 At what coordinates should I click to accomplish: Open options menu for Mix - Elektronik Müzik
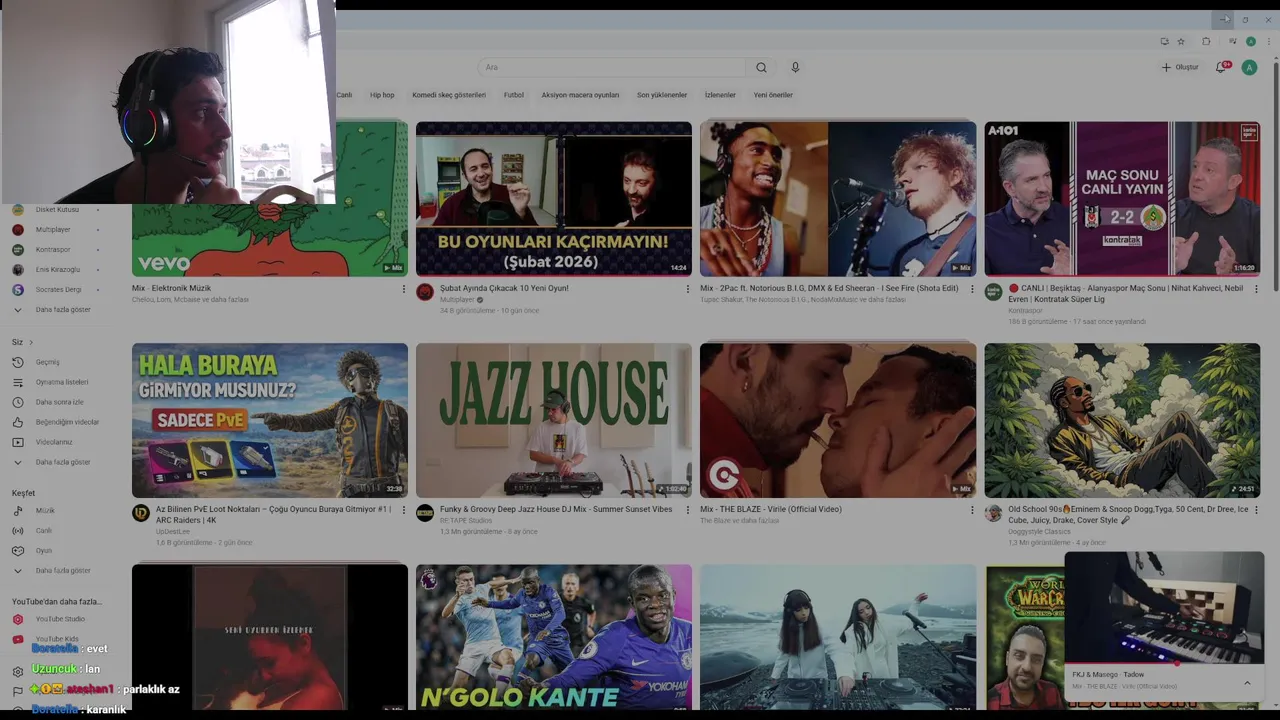pyautogui.click(x=404, y=289)
